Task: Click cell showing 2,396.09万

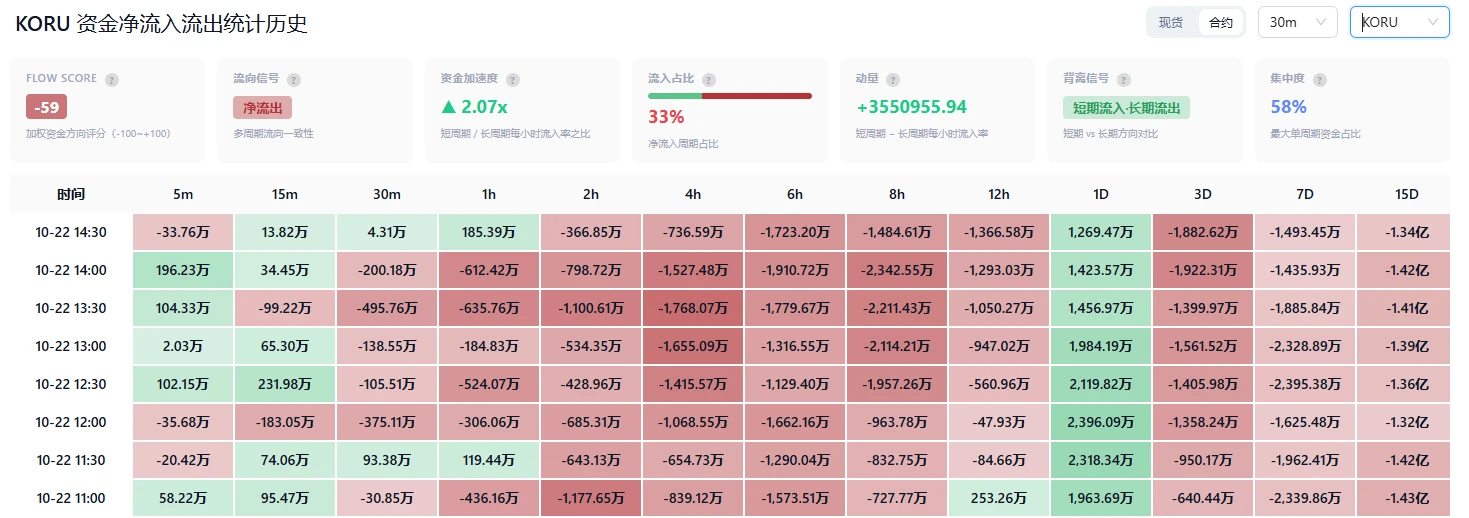Action: (1101, 422)
